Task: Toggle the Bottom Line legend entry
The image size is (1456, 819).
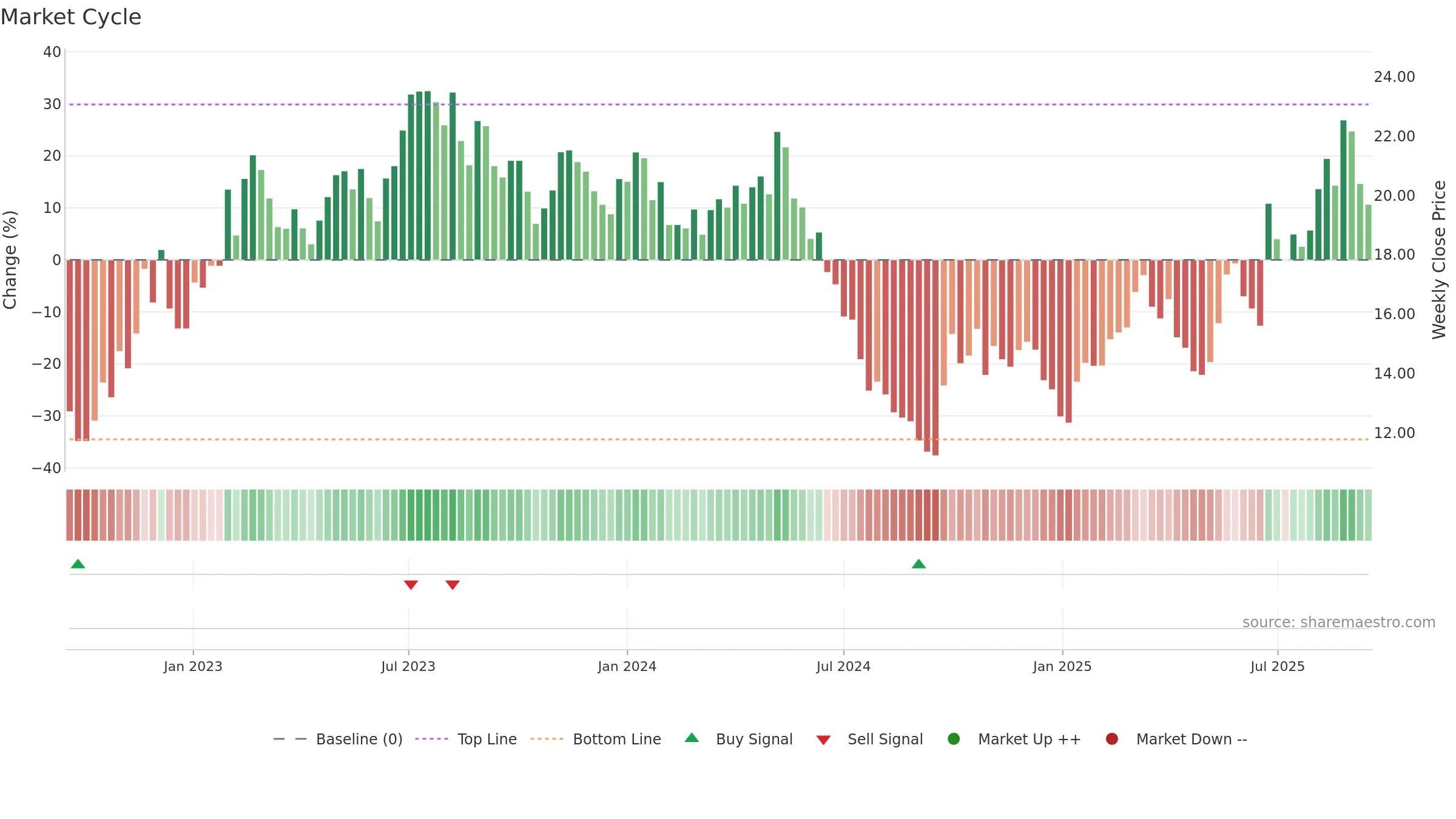Action: [x=596, y=739]
